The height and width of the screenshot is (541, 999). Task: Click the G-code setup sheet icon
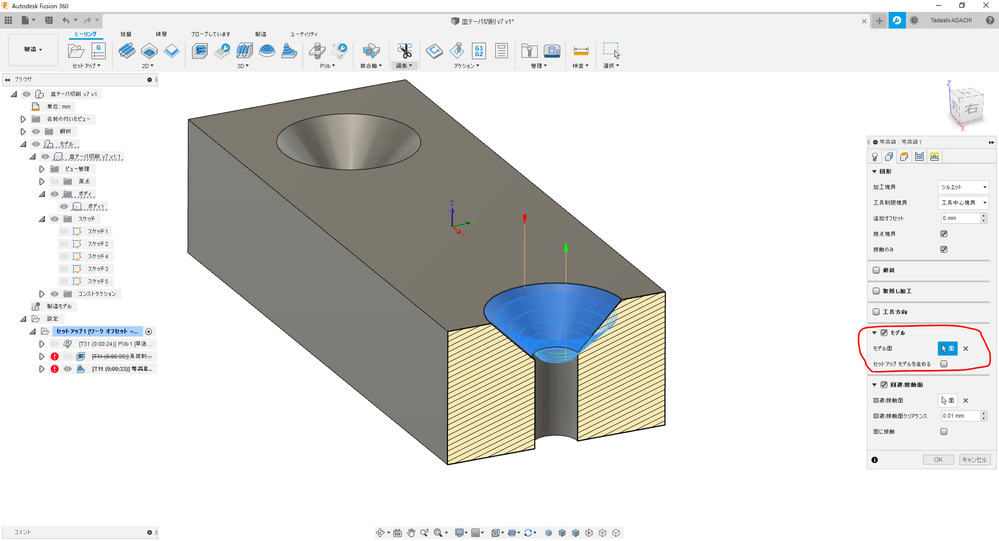click(x=98, y=51)
